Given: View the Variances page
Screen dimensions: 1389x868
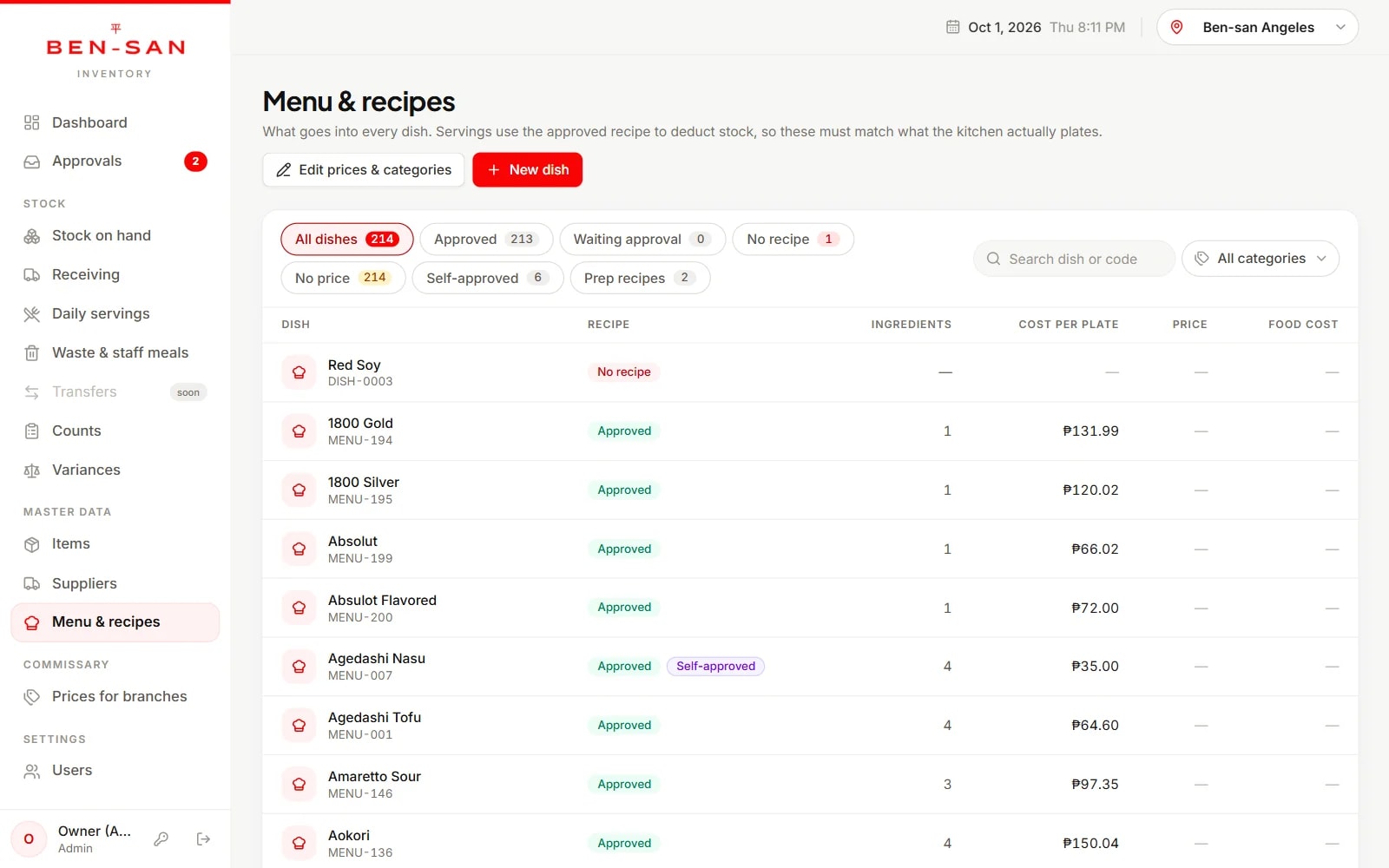Looking at the screenshot, I should [115, 470].
